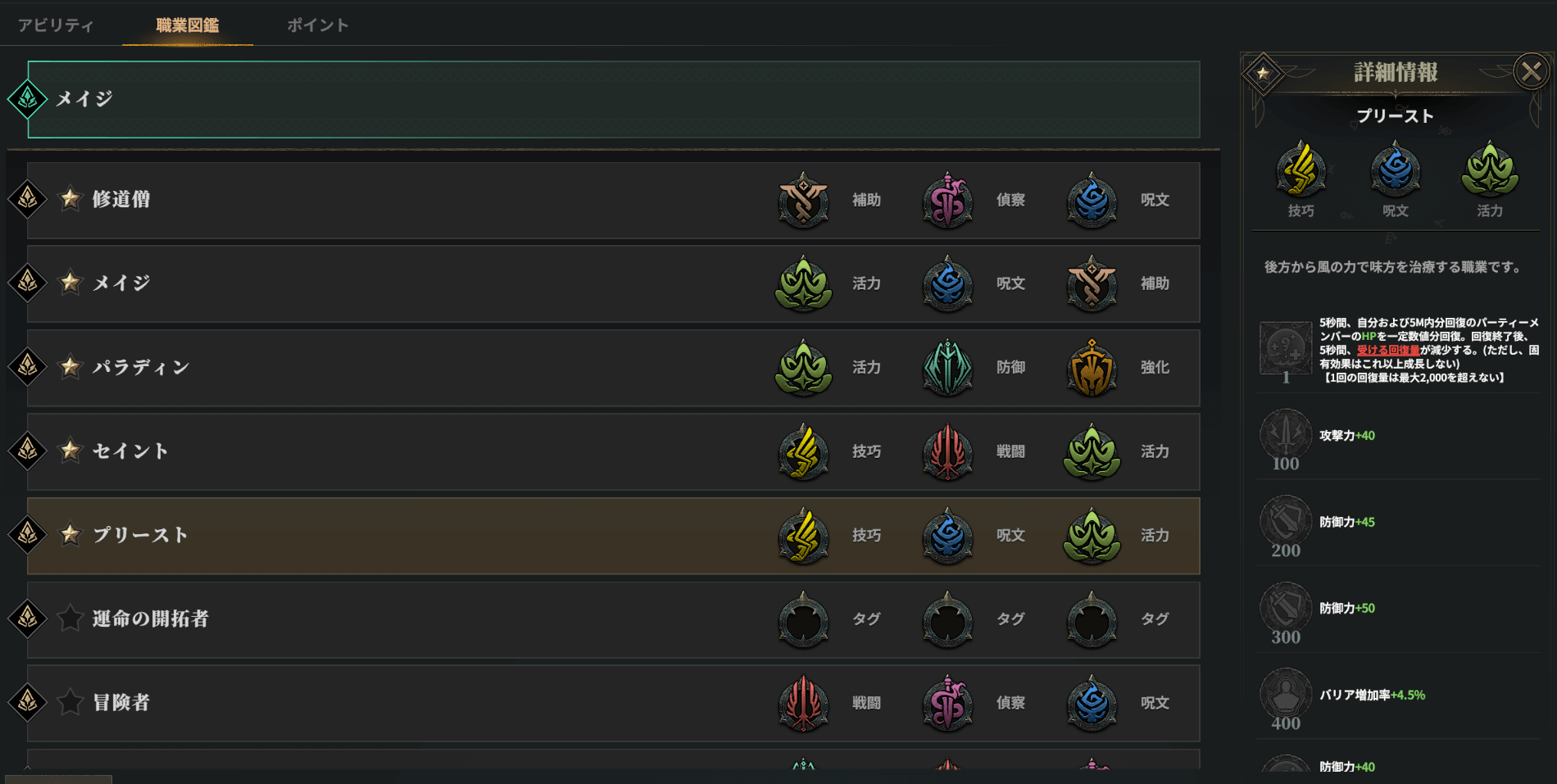The width and height of the screenshot is (1557, 784).
Task: Open the ポイント tab
Action: coord(318,25)
